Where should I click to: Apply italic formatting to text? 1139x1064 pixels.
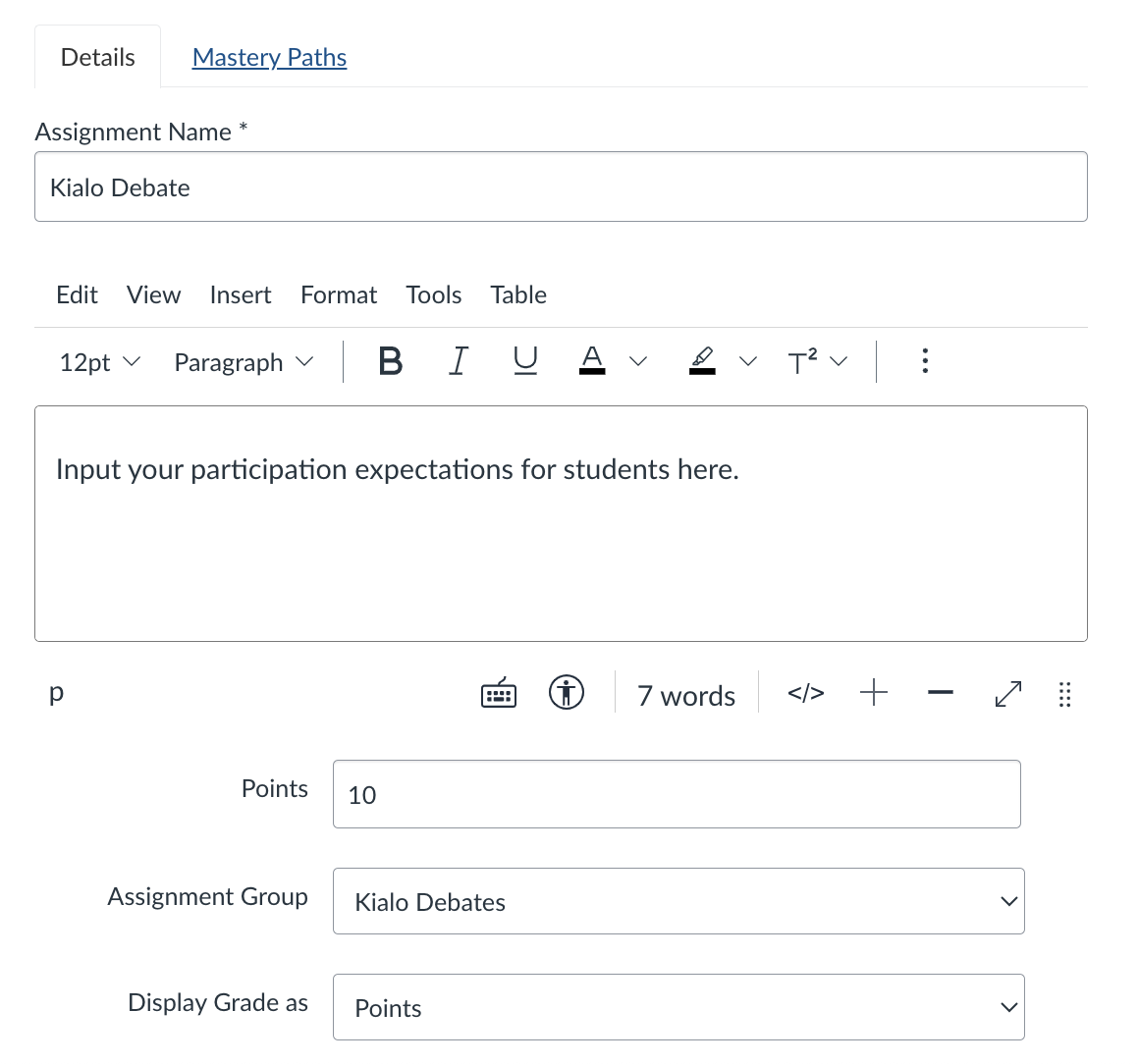click(458, 362)
